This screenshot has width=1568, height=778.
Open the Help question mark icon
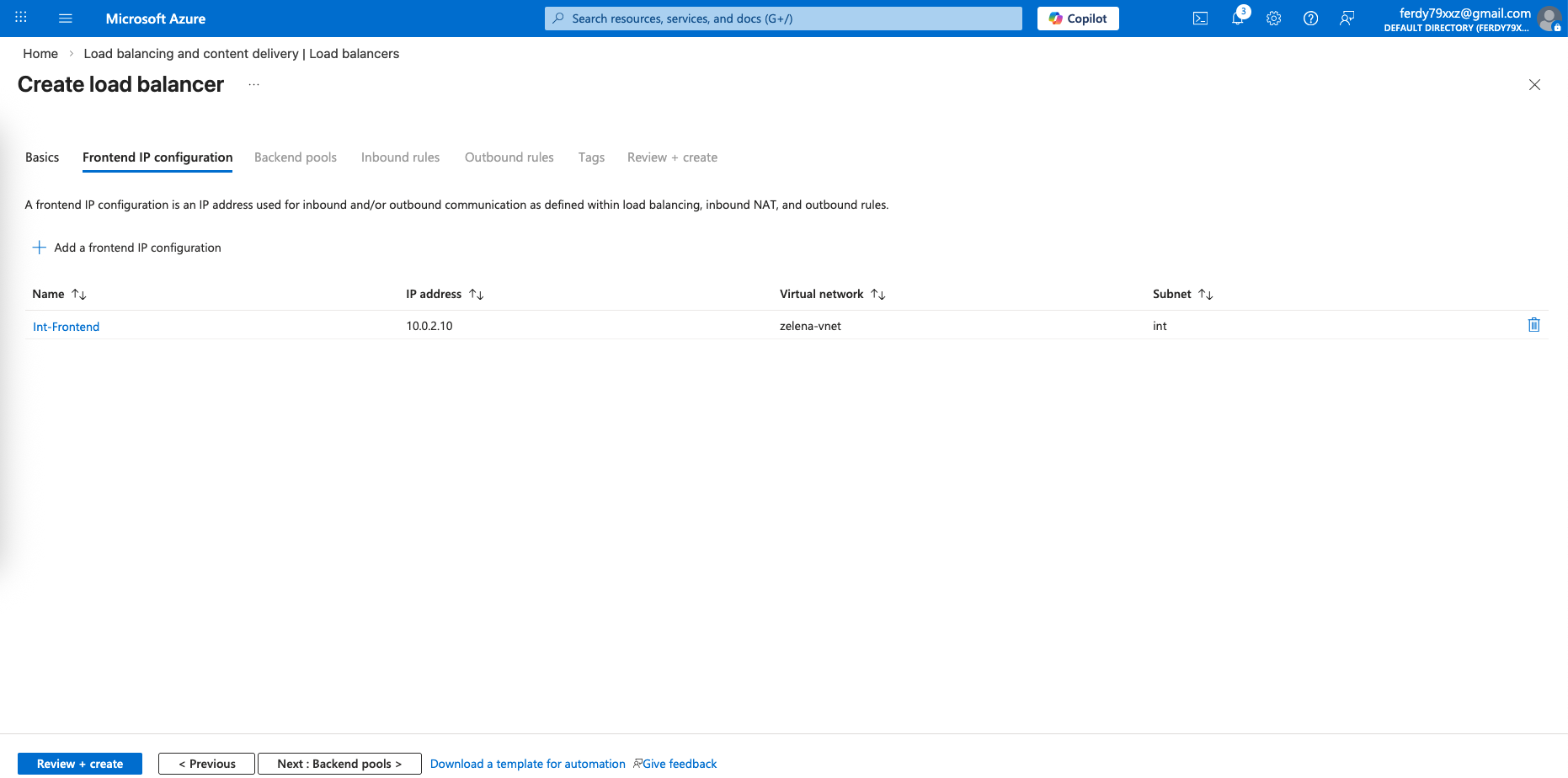(x=1310, y=19)
